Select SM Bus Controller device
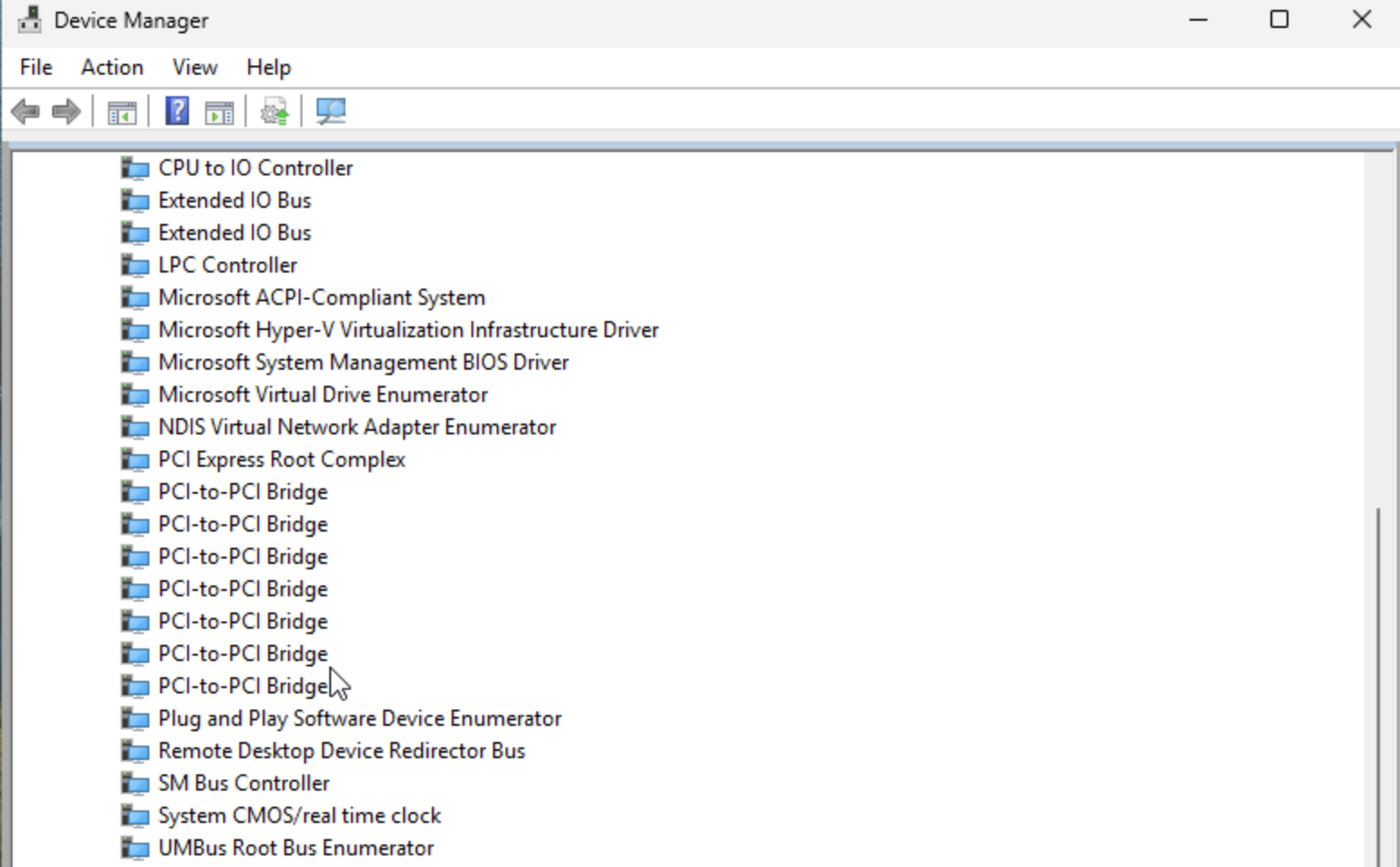Image resolution: width=1400 pixels, height=867 pixels. [x=244, y=783]
